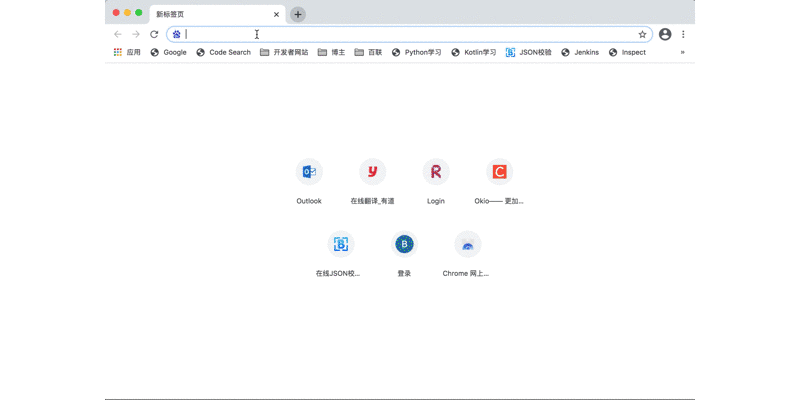Reload the page with the refresh icon
800x400 pixels.
pyautogui.click(x=154, y=34)
